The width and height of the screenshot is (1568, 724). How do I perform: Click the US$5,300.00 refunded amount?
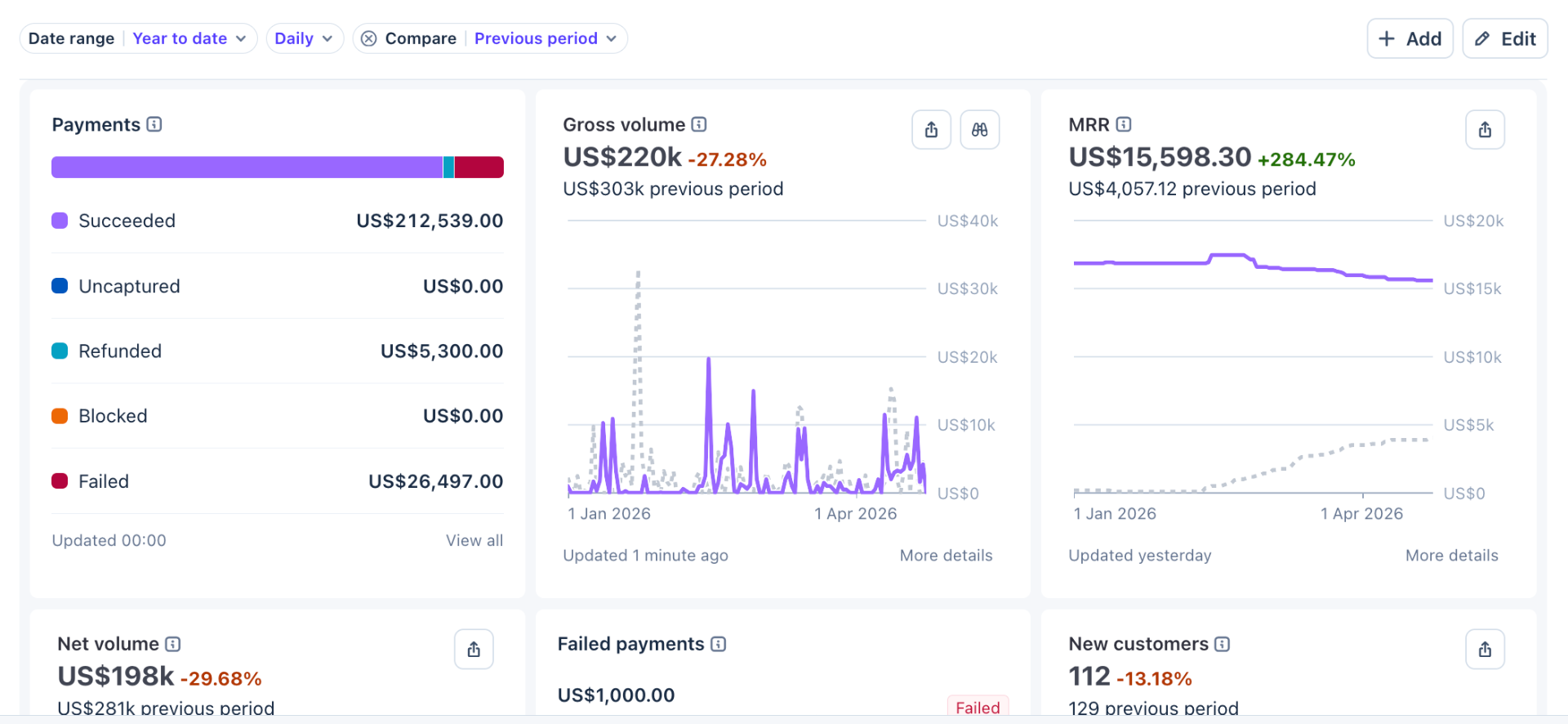(x=442, y=351)
